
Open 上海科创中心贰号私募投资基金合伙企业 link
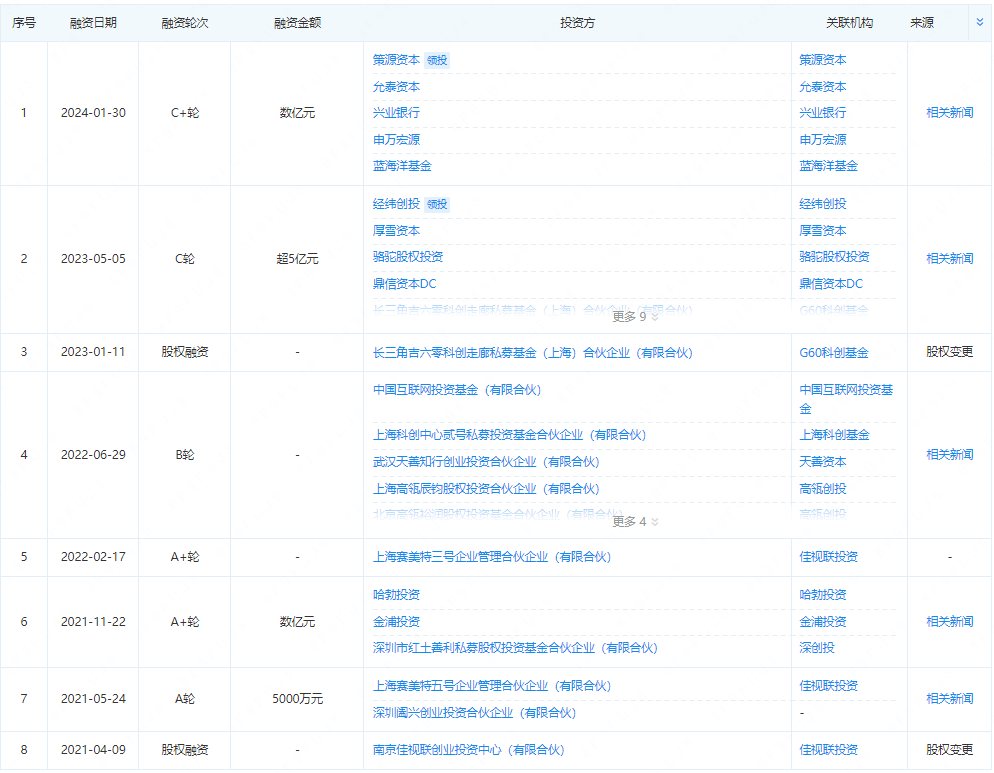pyautogui.click(x=510, y=435)
